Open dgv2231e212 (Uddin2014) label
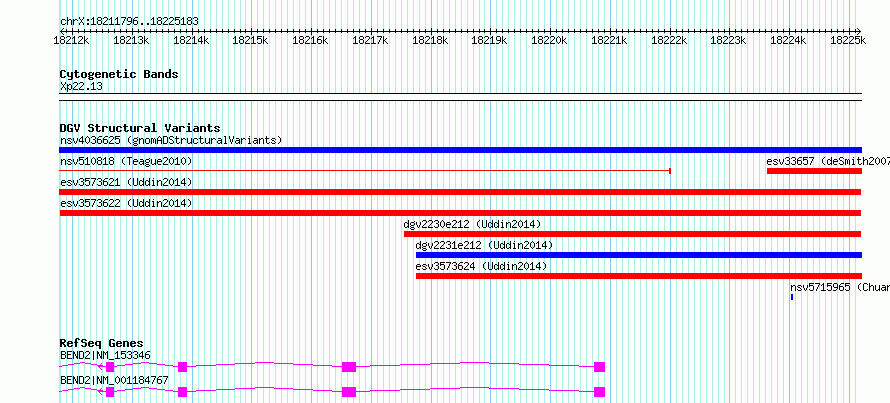 484,245
